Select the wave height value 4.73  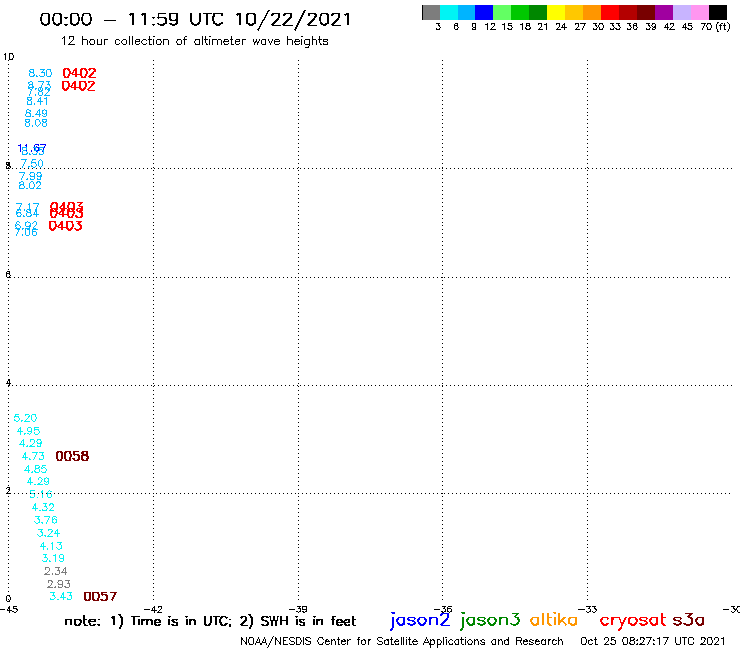click(x=33, y=456)
